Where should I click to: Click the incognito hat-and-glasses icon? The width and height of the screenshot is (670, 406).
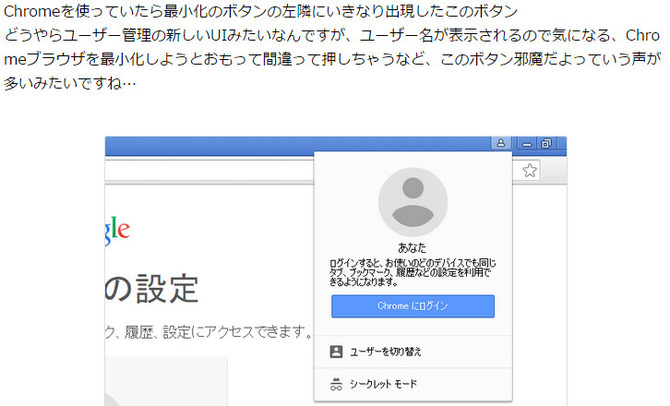pos(336,384)
